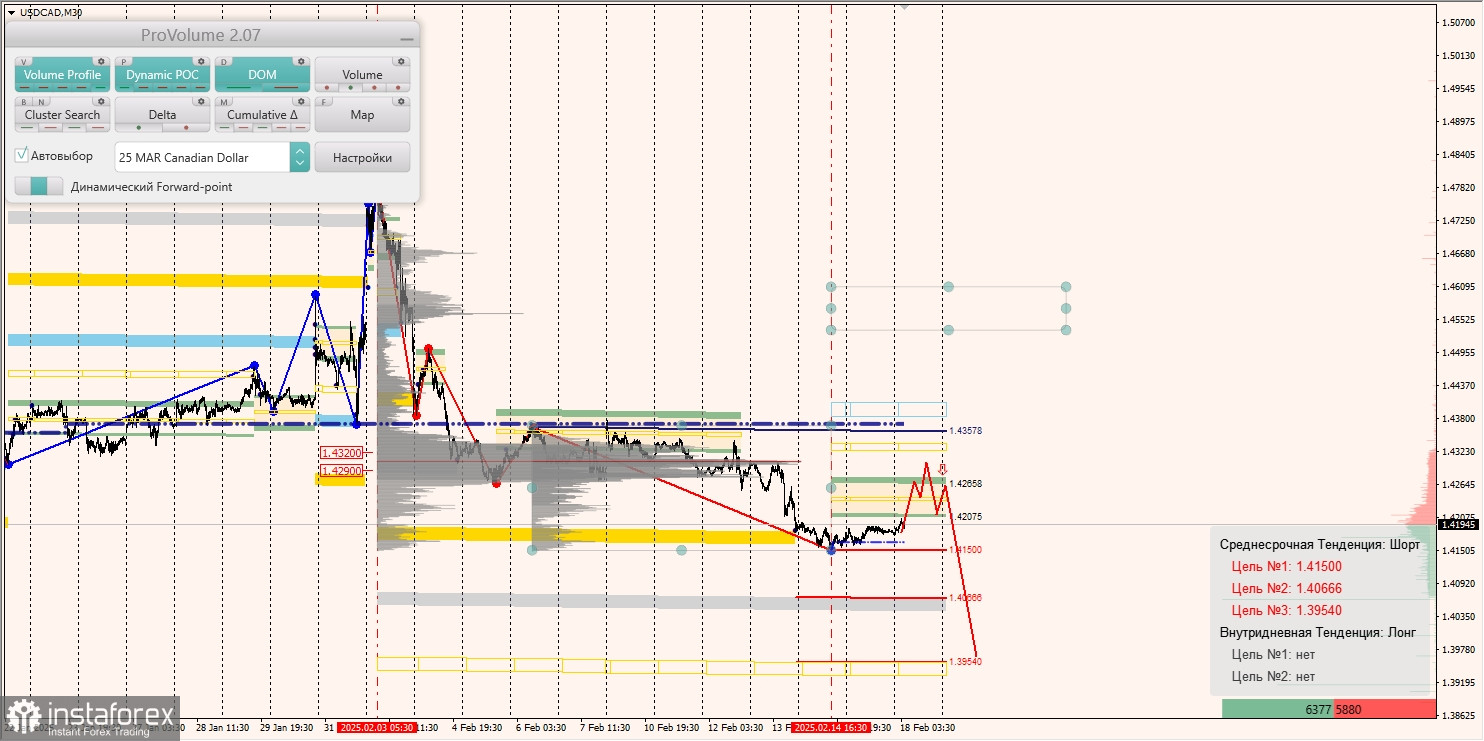Enable the Delta indicator
Screen dimensions: 1484x741
162,115
